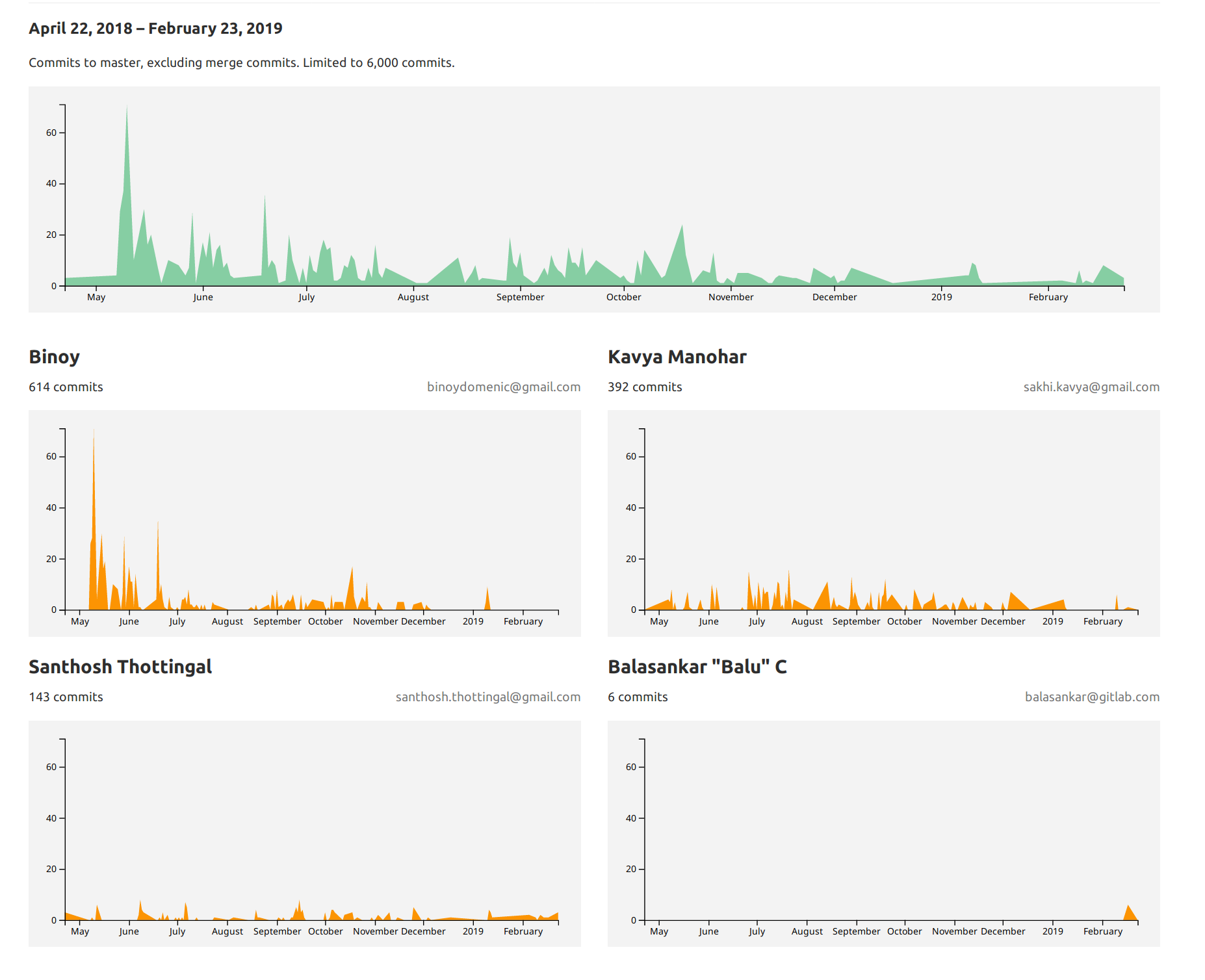Viewport: 1205px width, 980px height.
Task: Click '6 commits' under Balasankar
Action: [x=638, y=697]
